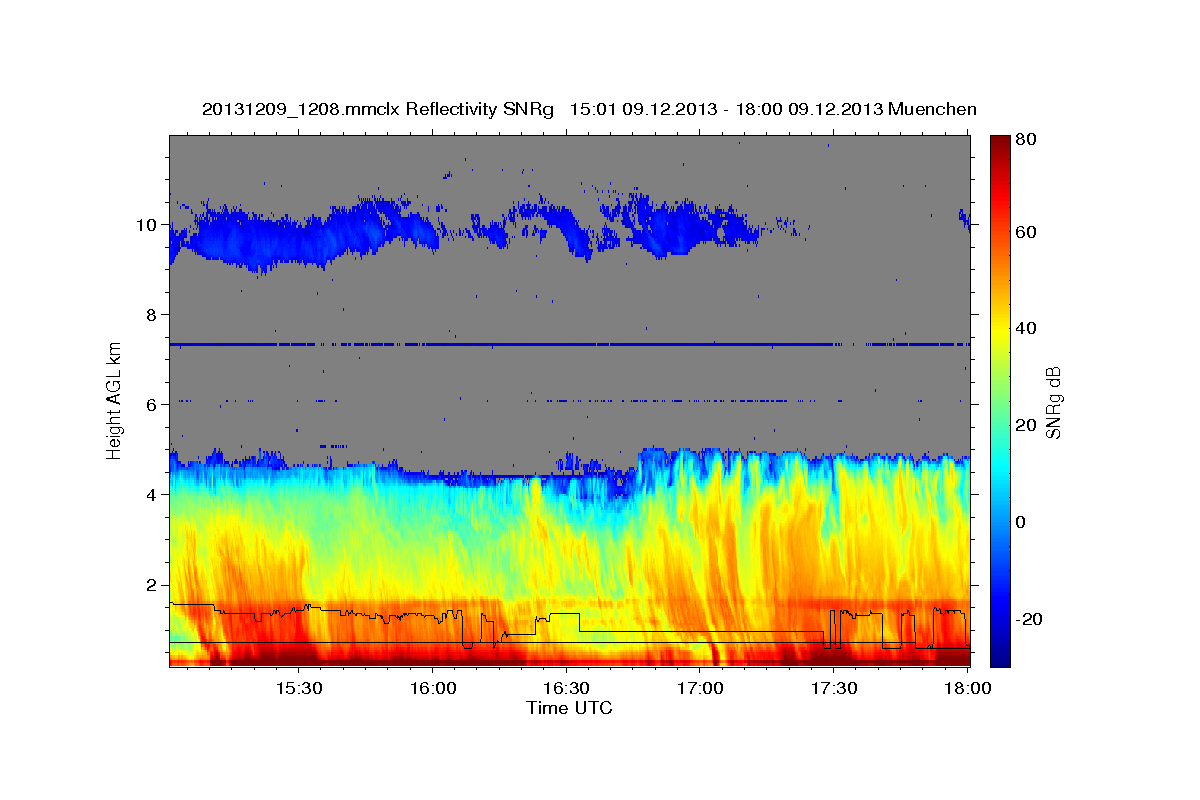Screen dimensions: 1200x800
Task: Click the Time UTC axis title
Action: (569, 708)
